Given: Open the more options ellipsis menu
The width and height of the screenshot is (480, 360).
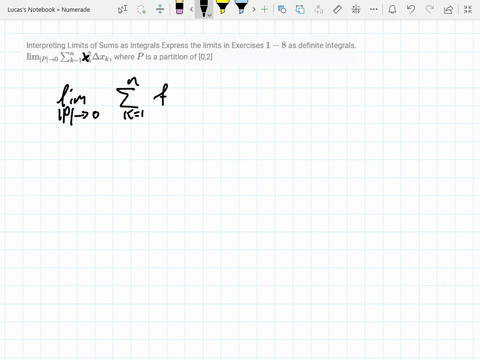Looking at the screenshot, I should tap(374, 9).
